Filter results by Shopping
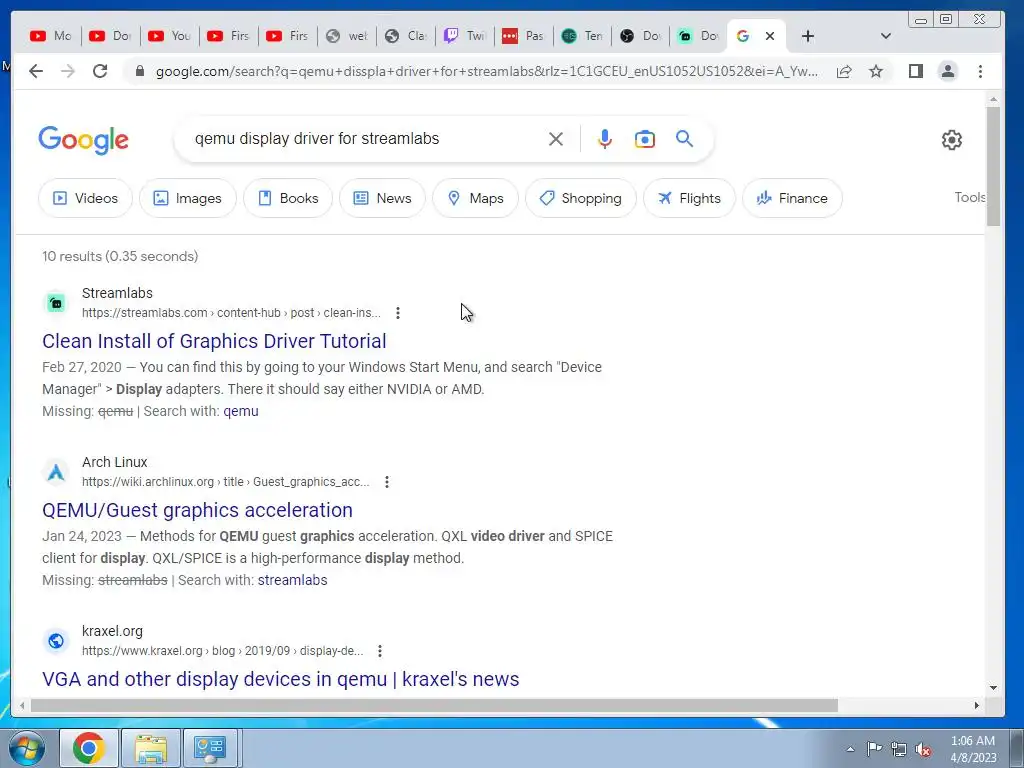Viewport: 1024px width, 768px height. pyautogui.click(x=581, y=198)
